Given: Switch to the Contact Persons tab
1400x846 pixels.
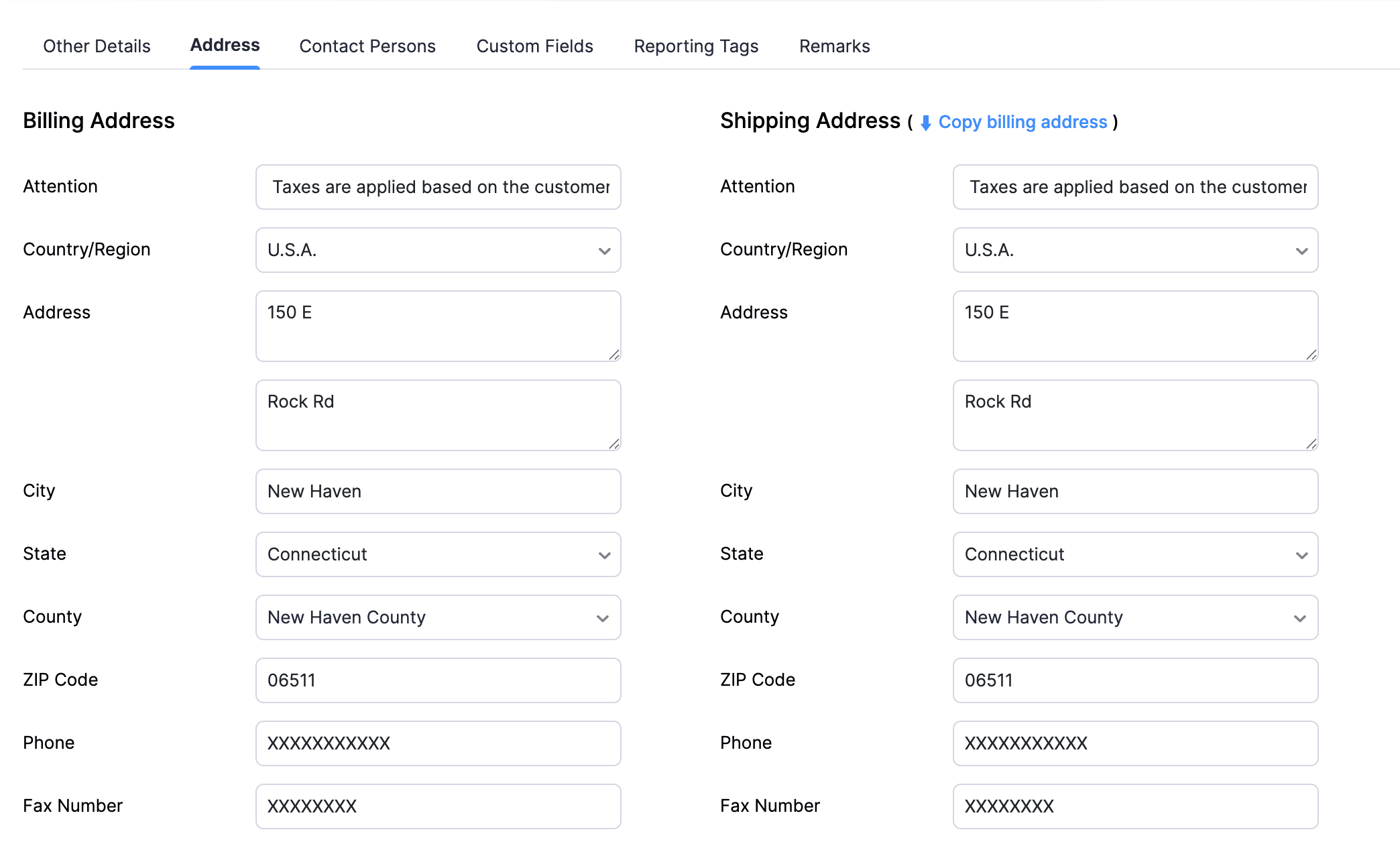Looking at the screenshot, I should [367, 46].
